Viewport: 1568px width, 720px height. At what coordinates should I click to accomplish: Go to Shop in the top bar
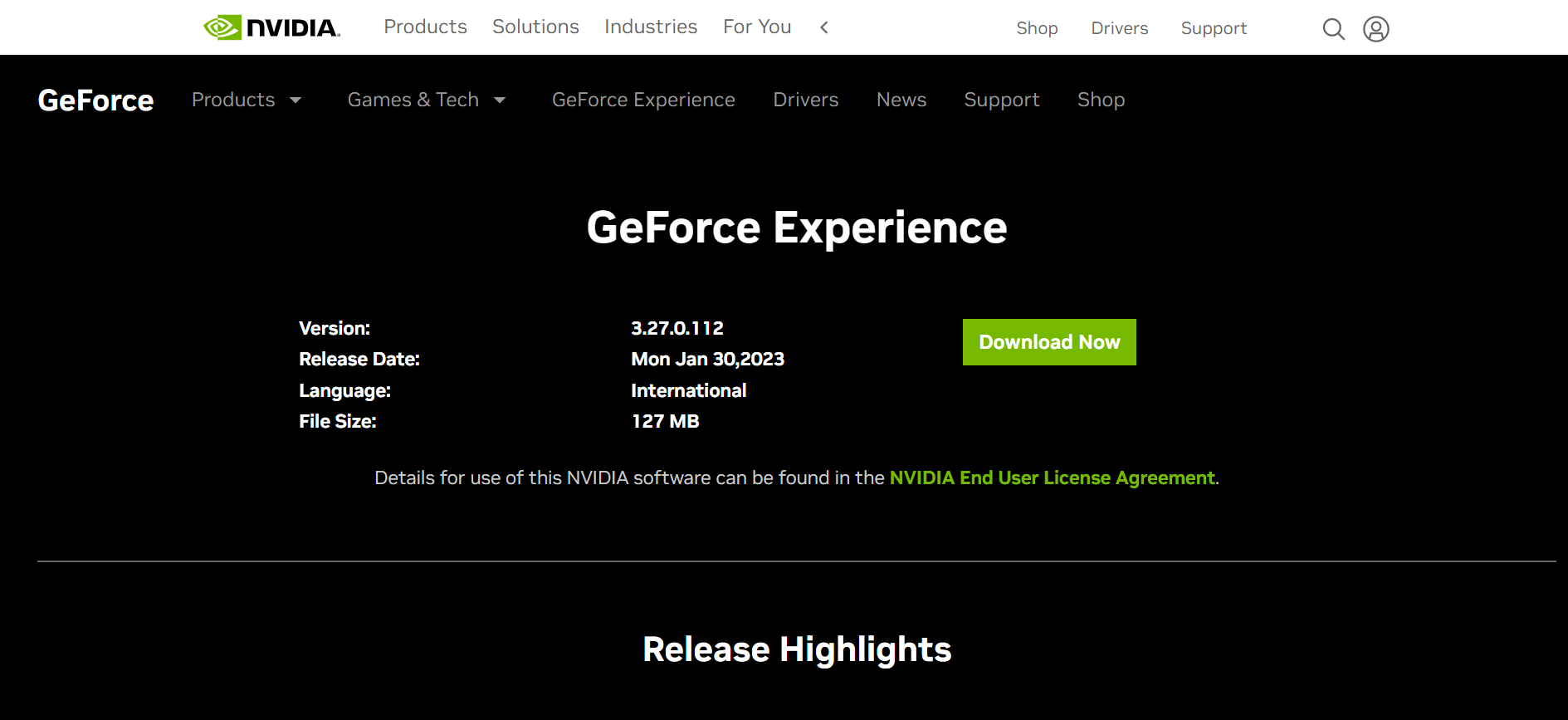[1037, 28]
